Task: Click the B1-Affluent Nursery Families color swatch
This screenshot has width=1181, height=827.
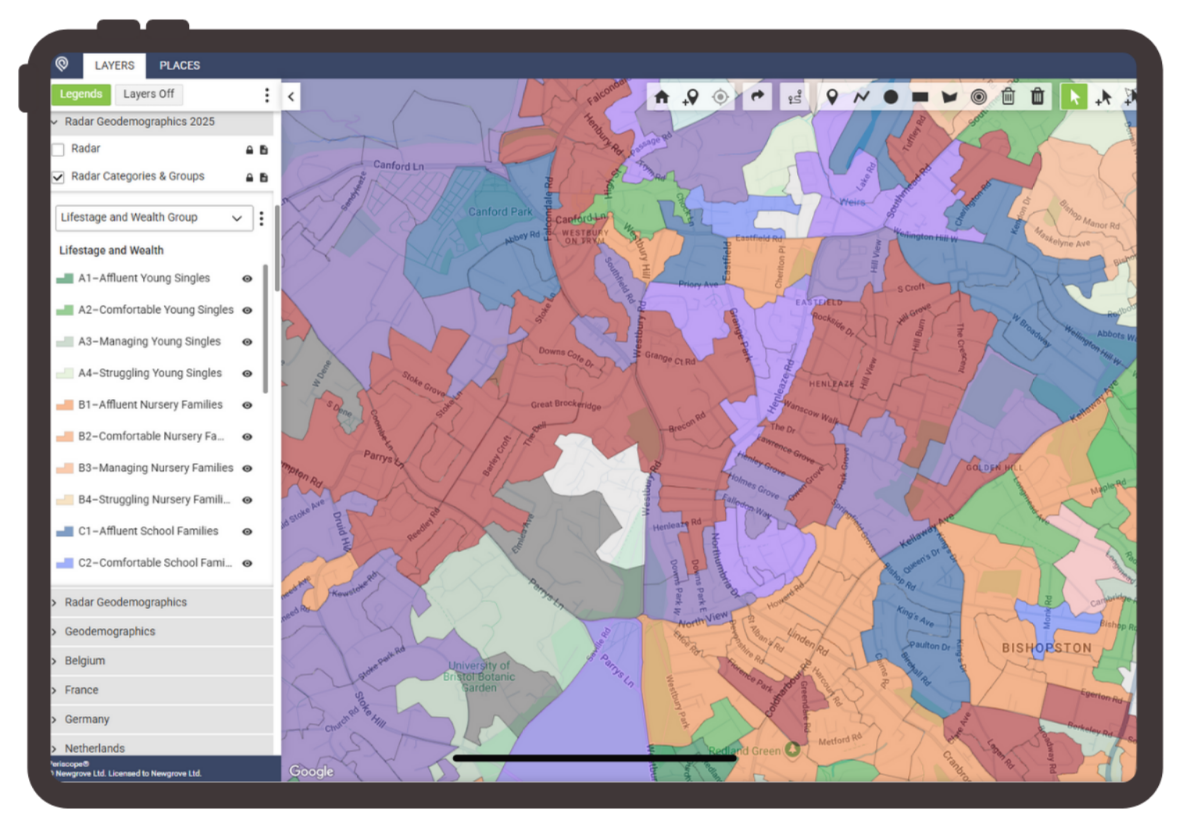Action: point(64,404)
